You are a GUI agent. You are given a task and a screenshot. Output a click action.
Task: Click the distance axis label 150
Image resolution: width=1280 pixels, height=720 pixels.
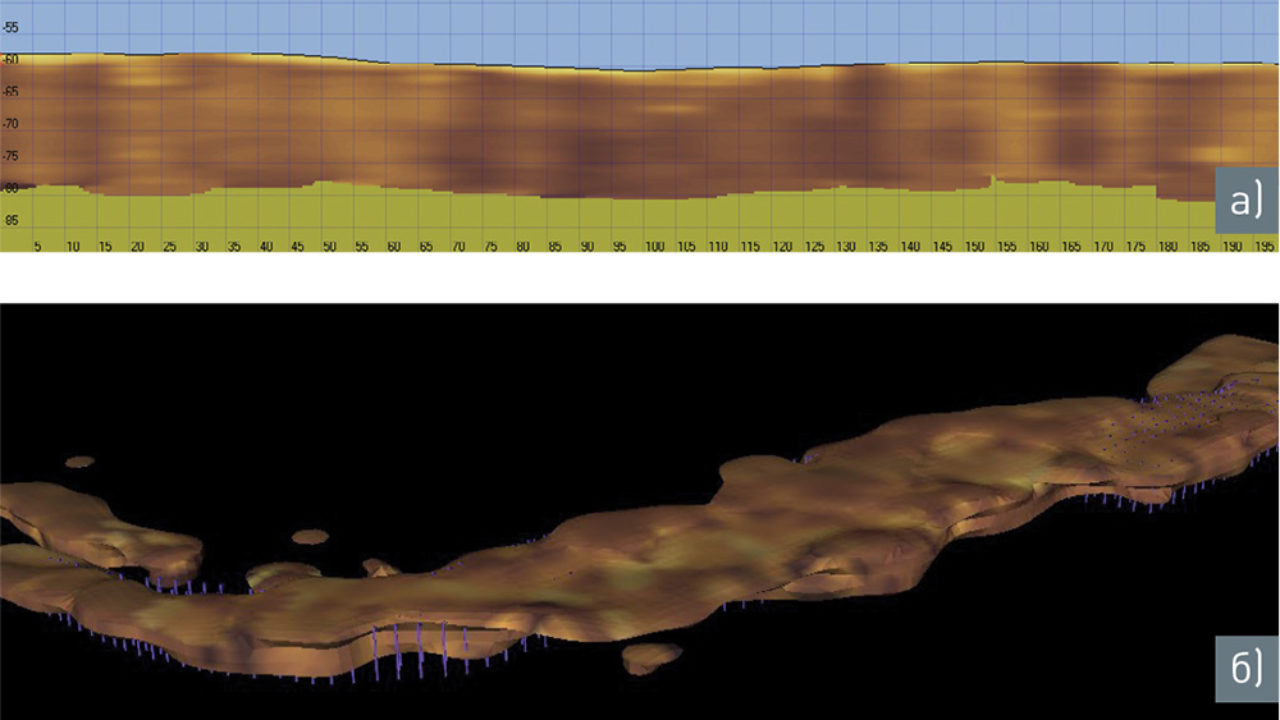pos(973,246)
